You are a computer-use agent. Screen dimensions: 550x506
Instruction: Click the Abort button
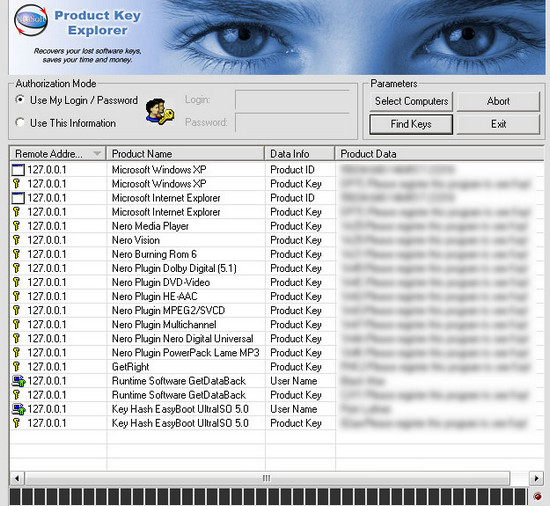[x=498, y=101]
